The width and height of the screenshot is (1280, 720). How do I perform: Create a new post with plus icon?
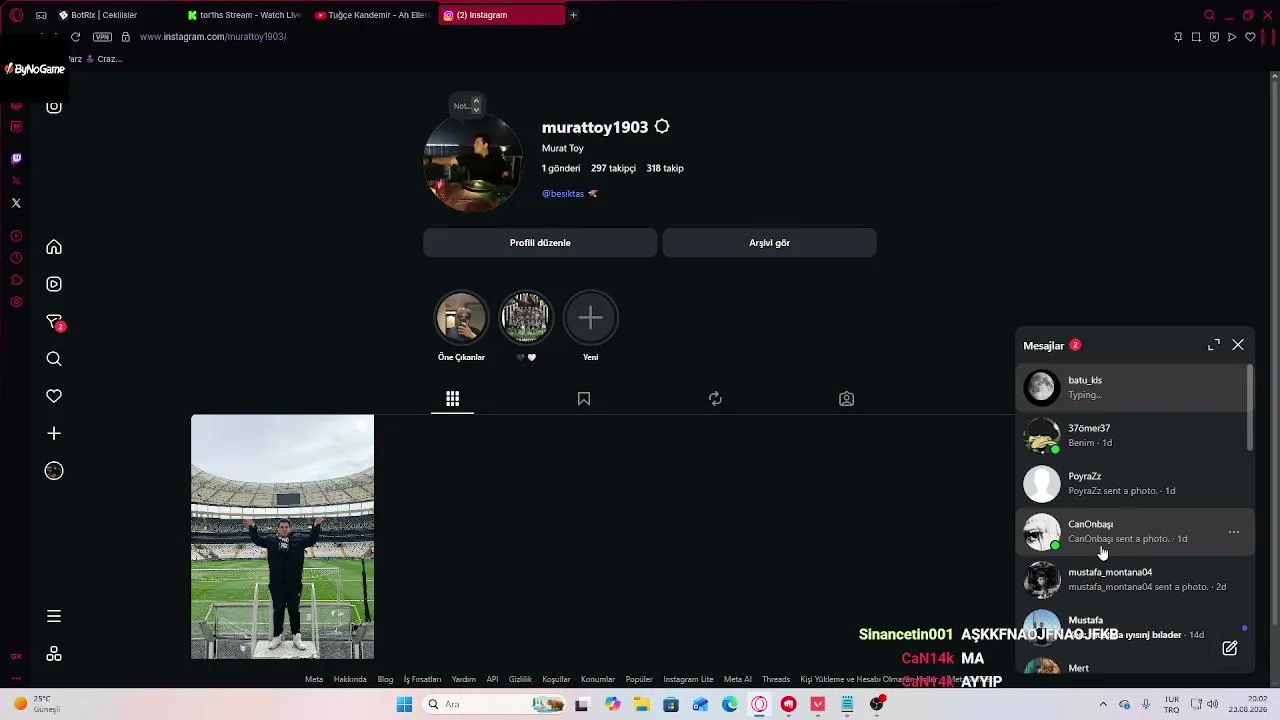[x=54, y=433]
